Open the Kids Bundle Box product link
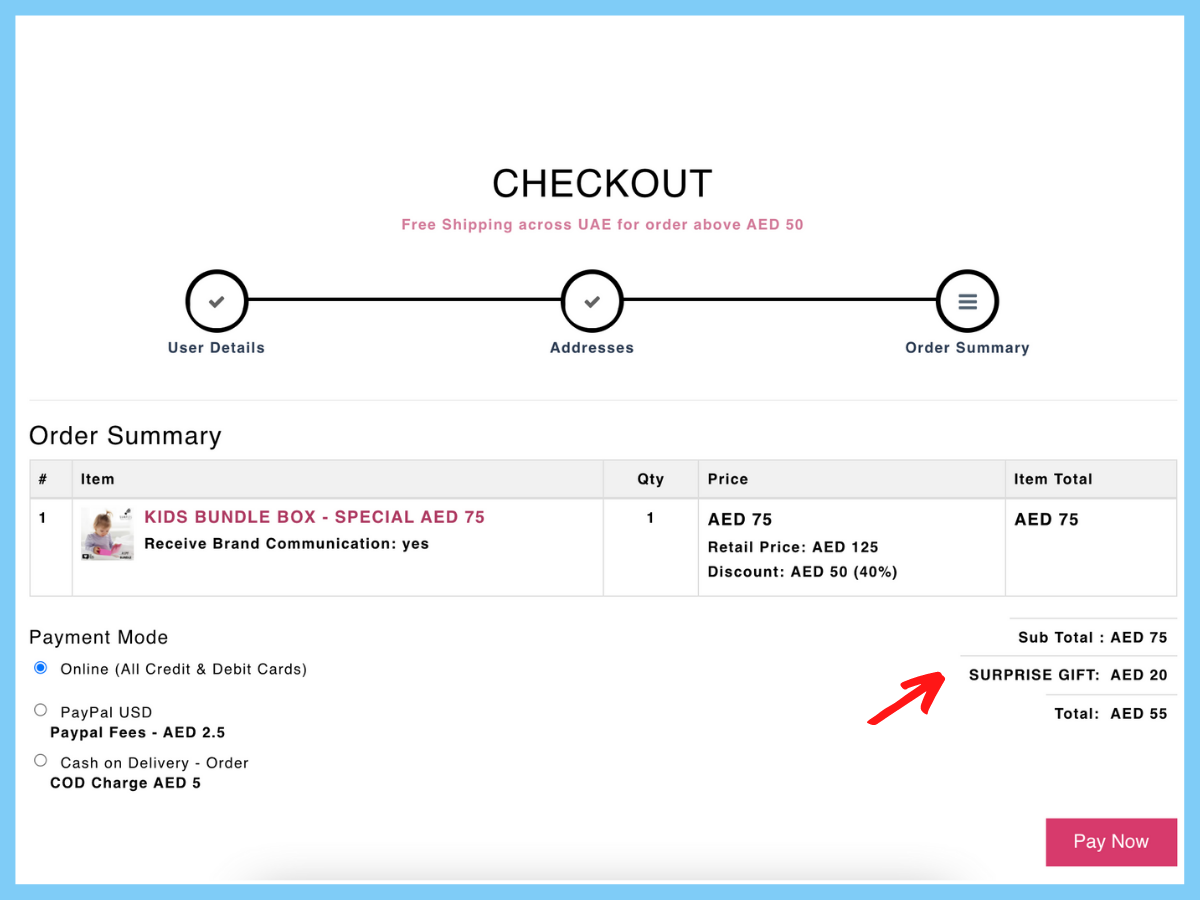1200x900 pixels. pos(315,517)
